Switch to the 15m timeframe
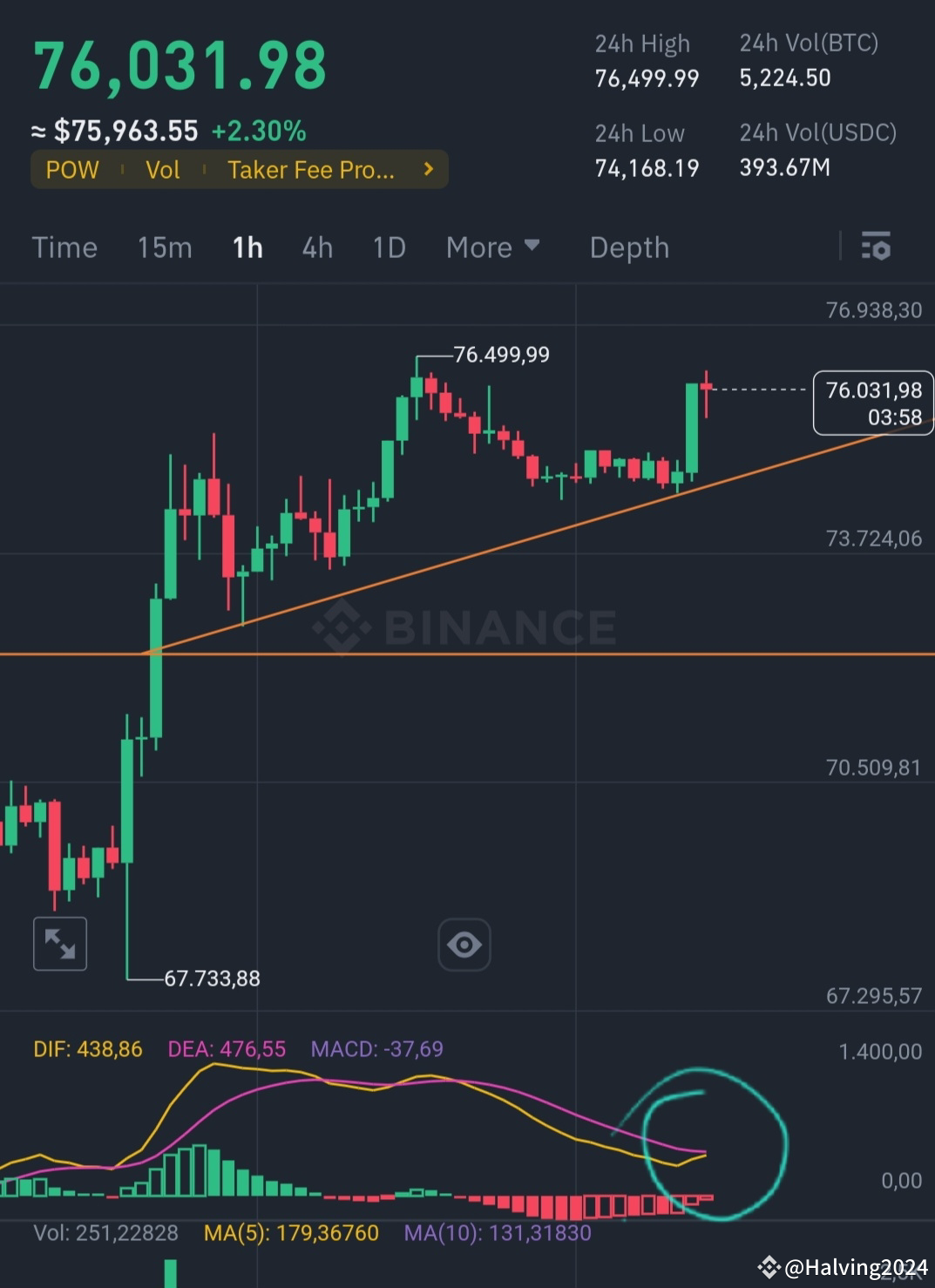The height and width of the screenshot is (1288, 935). (164, 247)
